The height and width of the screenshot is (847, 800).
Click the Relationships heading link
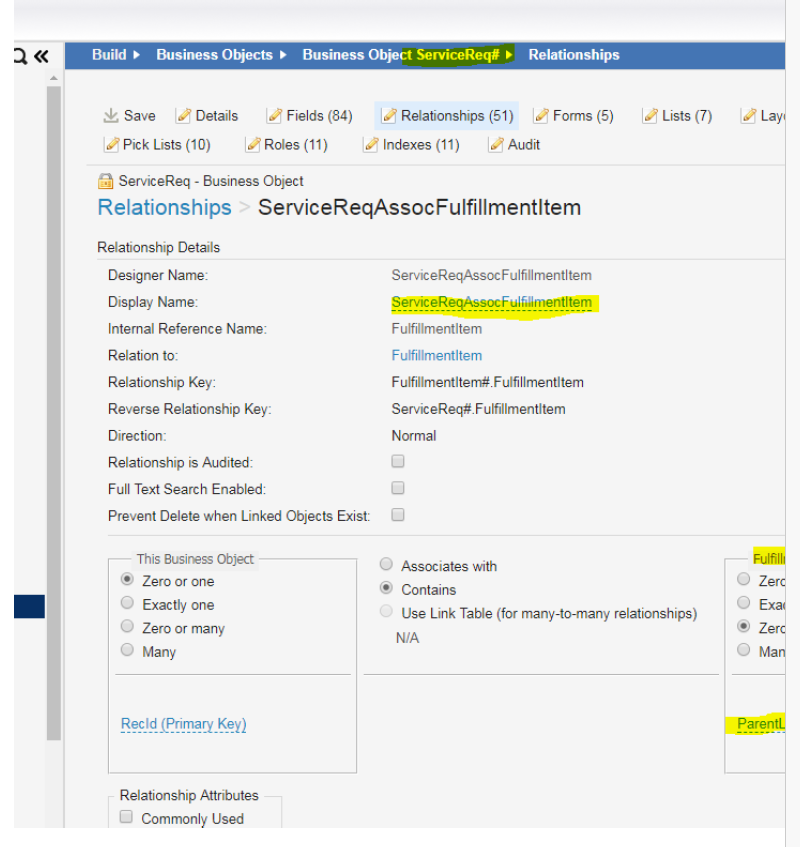[x=164, y=207]
